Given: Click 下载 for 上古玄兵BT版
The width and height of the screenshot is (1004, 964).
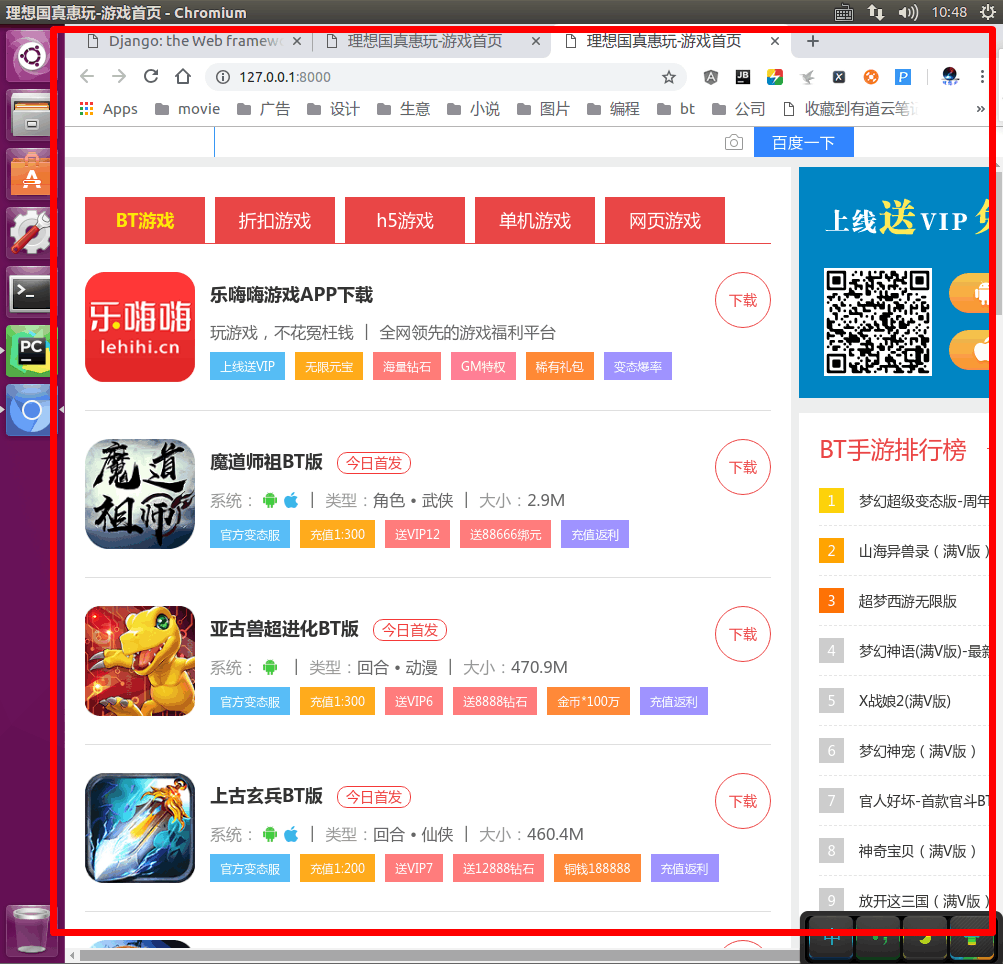Looking at the screenshot, I should click(743, 801).
